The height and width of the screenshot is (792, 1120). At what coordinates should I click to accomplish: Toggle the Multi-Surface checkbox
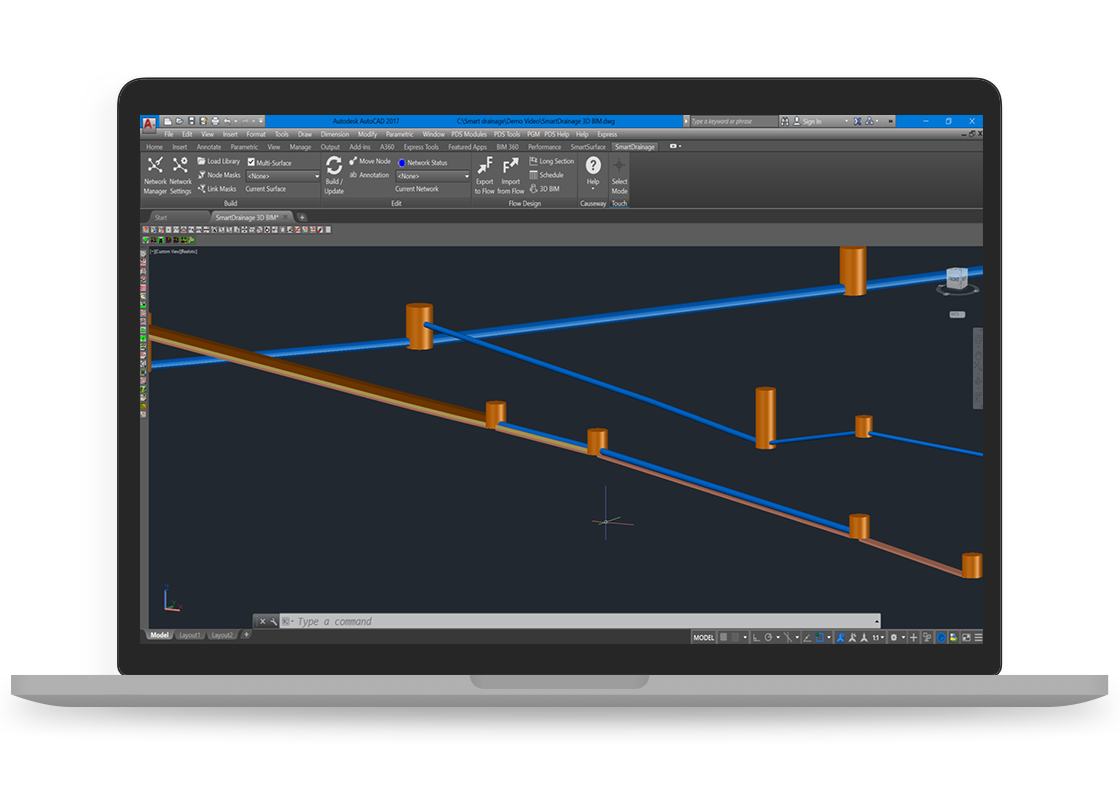(252, 162)
